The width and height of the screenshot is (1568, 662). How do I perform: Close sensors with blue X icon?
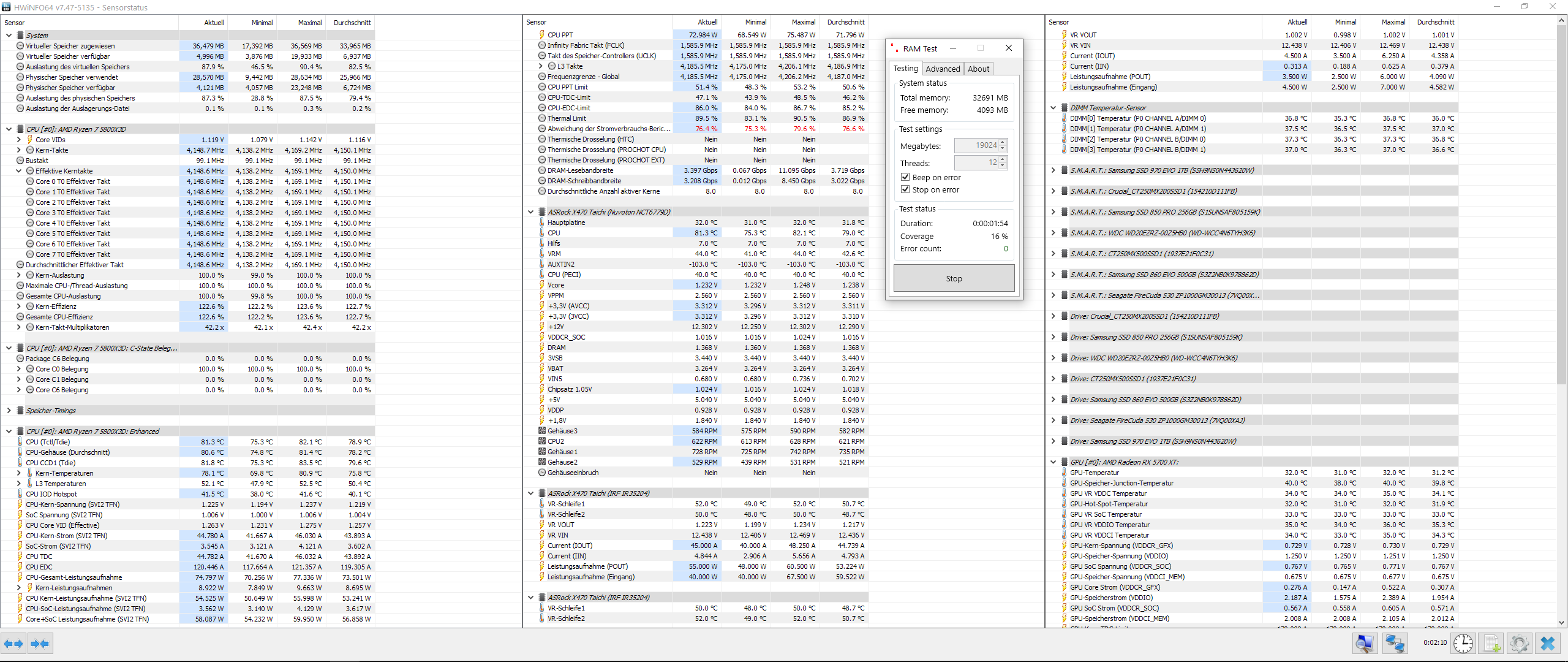click(1548, 644)
